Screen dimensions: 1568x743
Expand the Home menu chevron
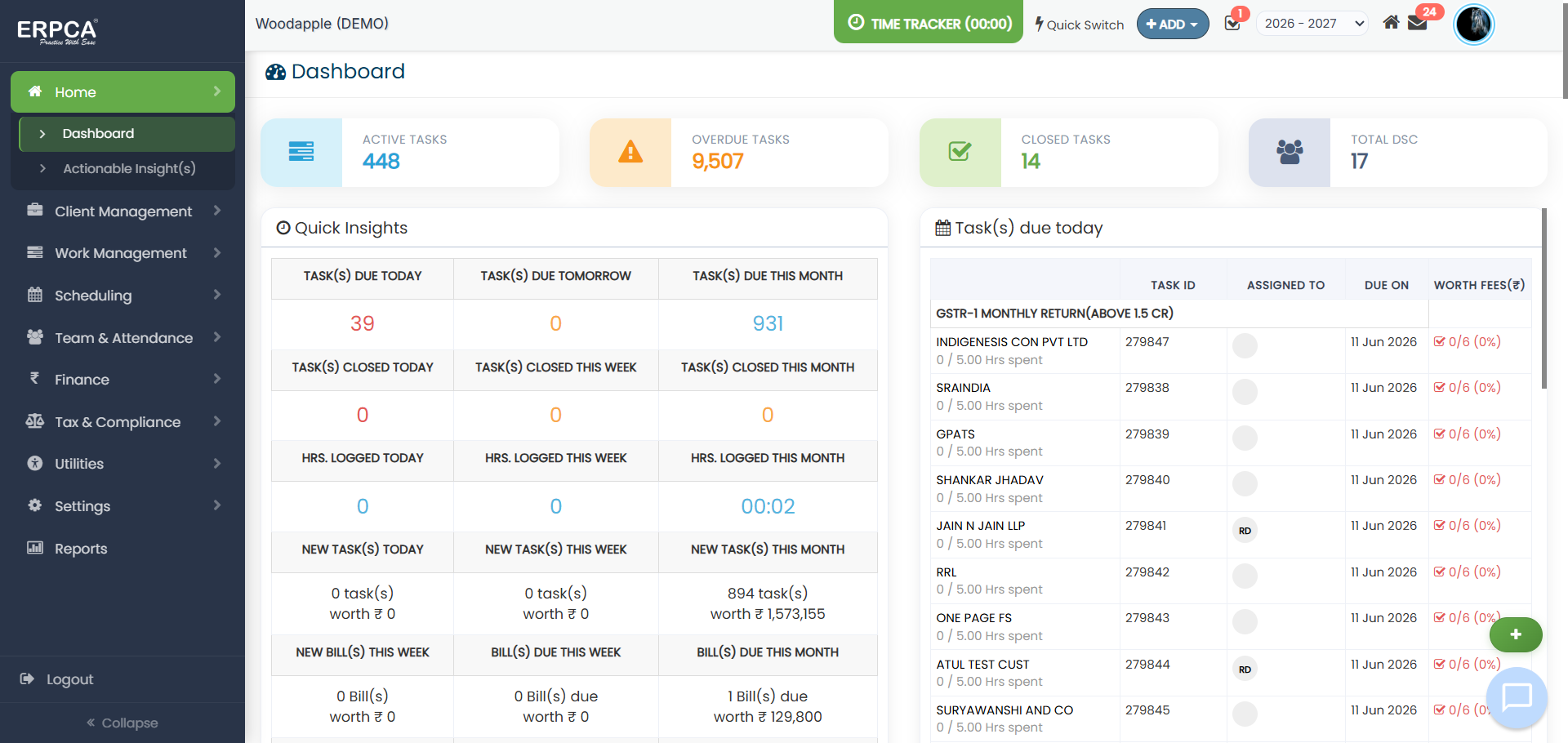217,91
